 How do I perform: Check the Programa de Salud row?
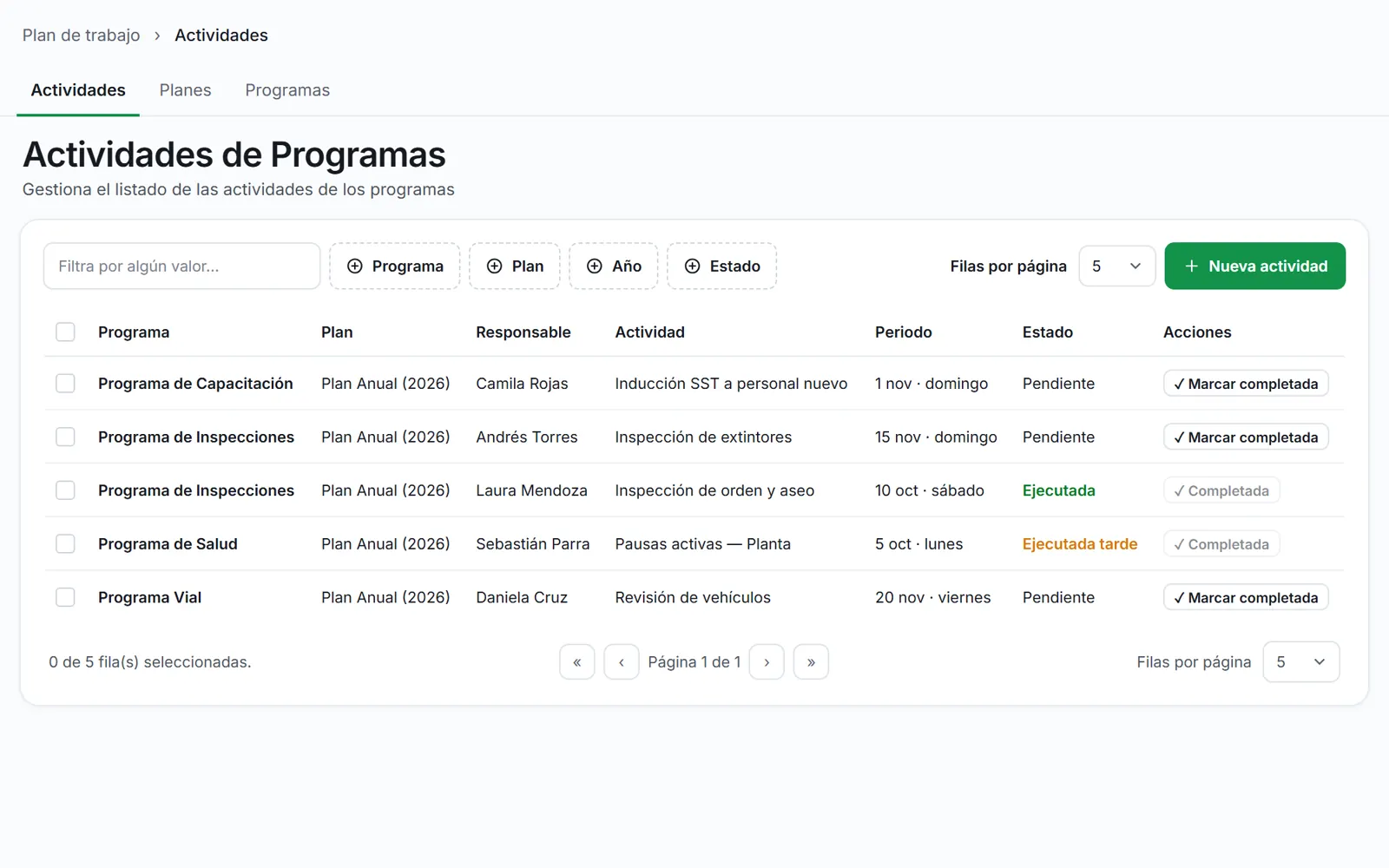[x=65, y=543]
